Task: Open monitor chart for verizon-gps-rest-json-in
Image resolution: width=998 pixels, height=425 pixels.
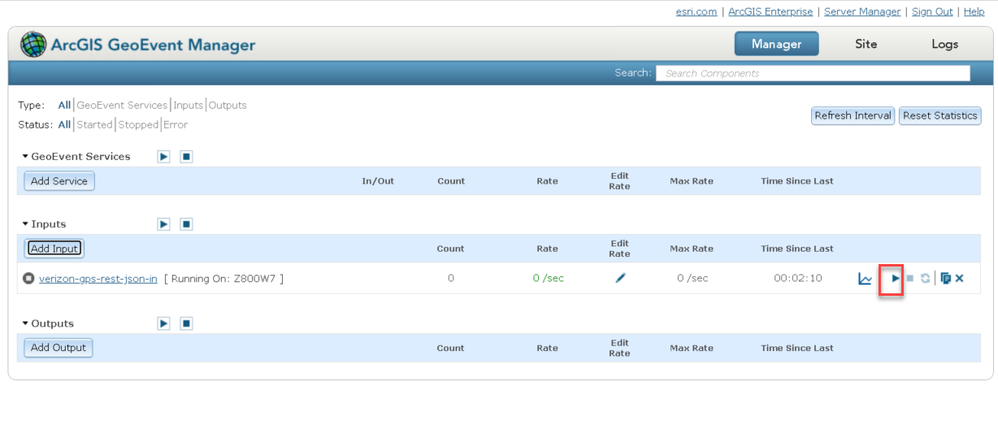Action: 864,279
